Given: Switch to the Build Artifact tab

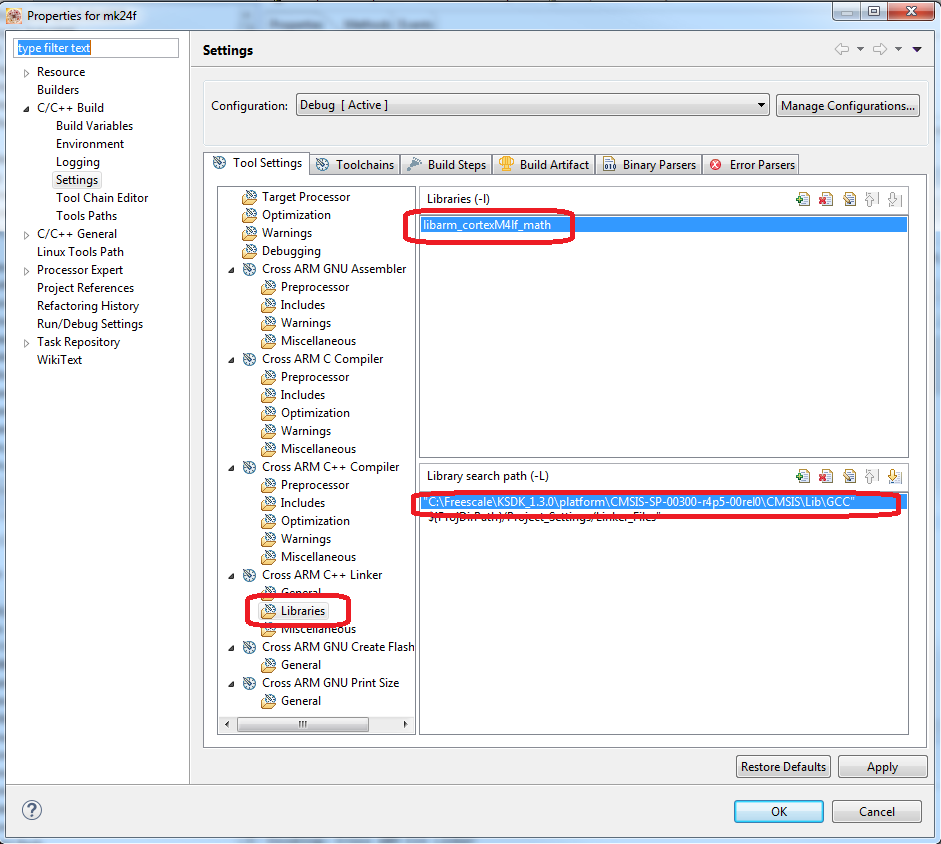Looking at the screenshot, I should coord(544,164).
